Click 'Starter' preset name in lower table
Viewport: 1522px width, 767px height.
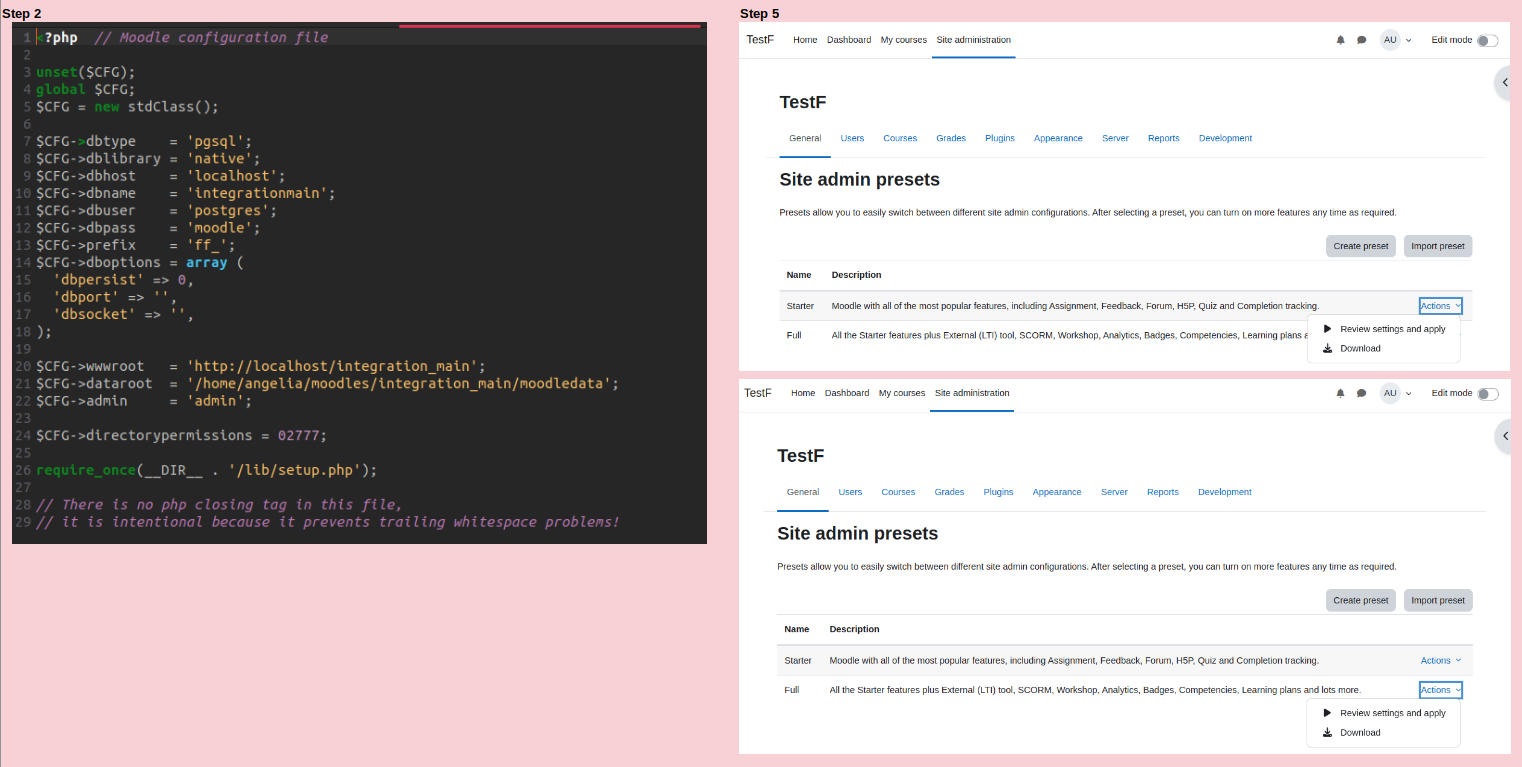click(798, 660)
